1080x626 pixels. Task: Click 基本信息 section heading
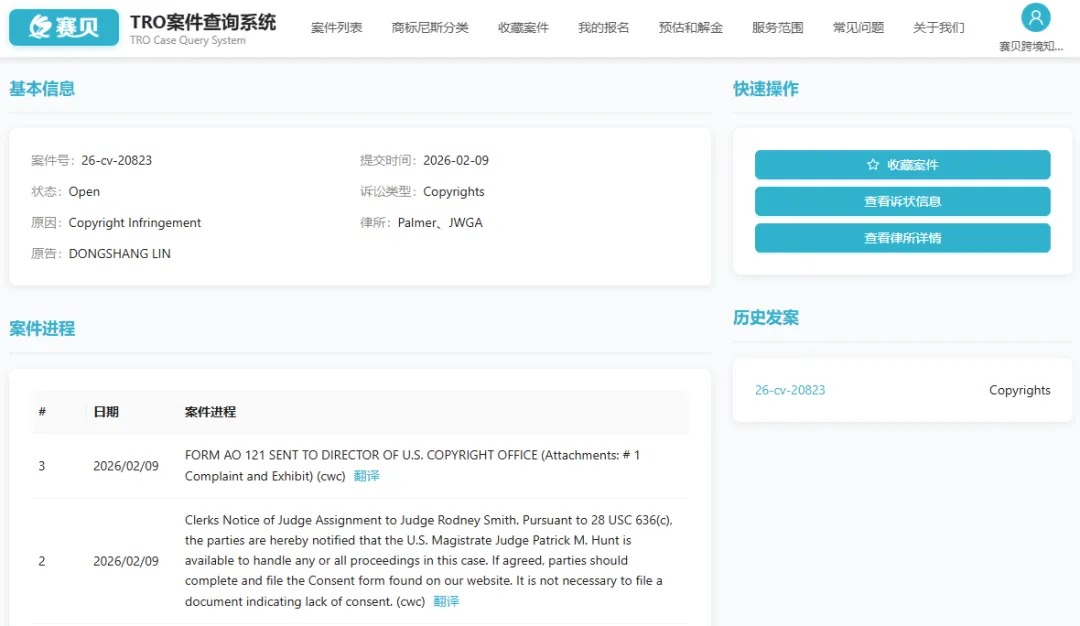pos(42,89)
